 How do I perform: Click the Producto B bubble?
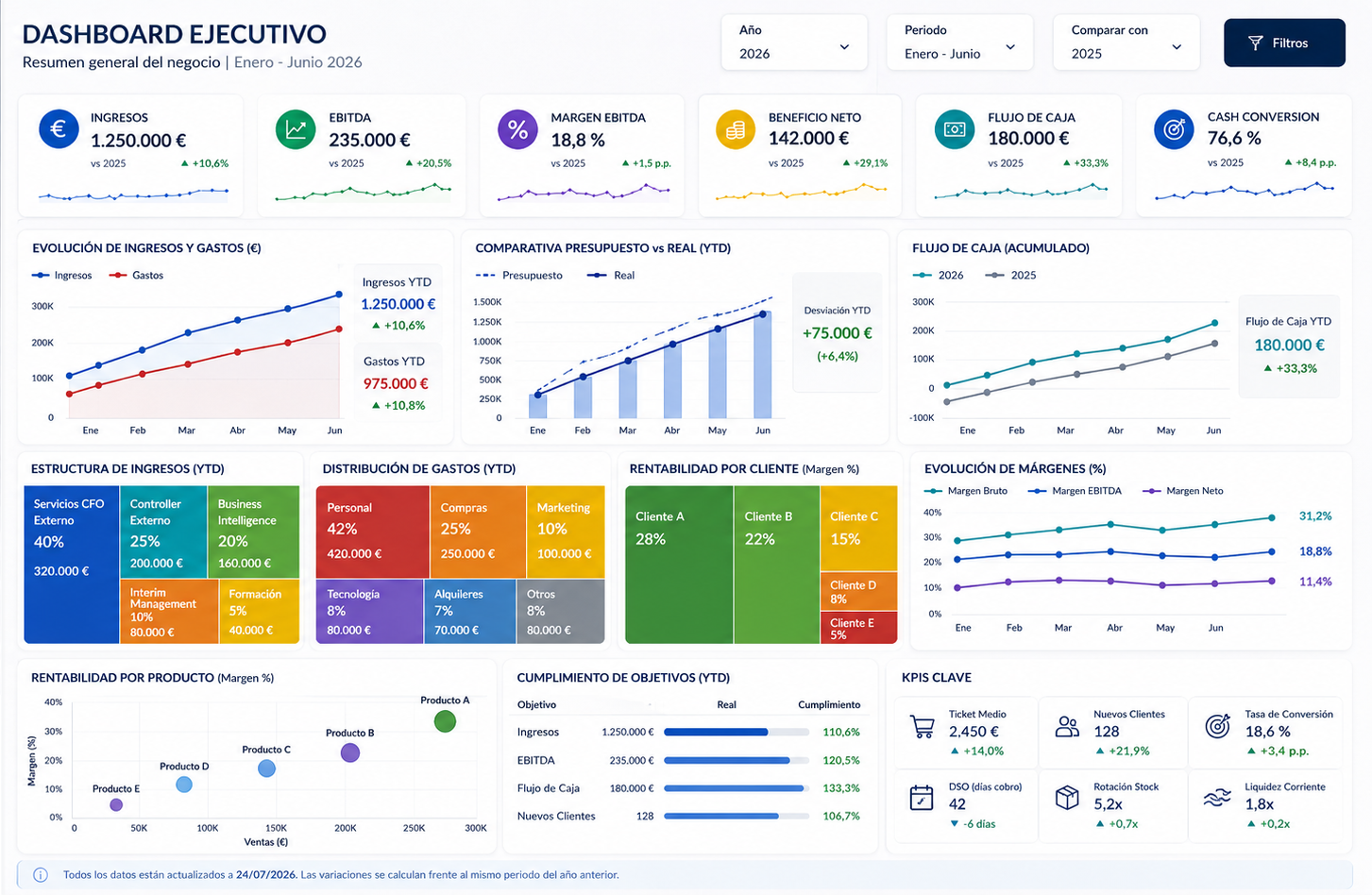click(x=349, y=752)
